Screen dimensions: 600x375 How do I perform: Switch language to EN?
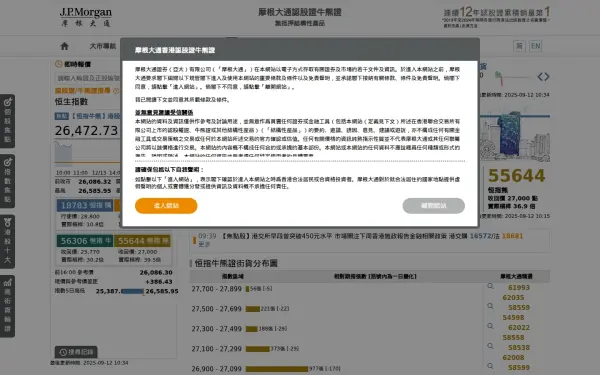[x=535, y=46]
